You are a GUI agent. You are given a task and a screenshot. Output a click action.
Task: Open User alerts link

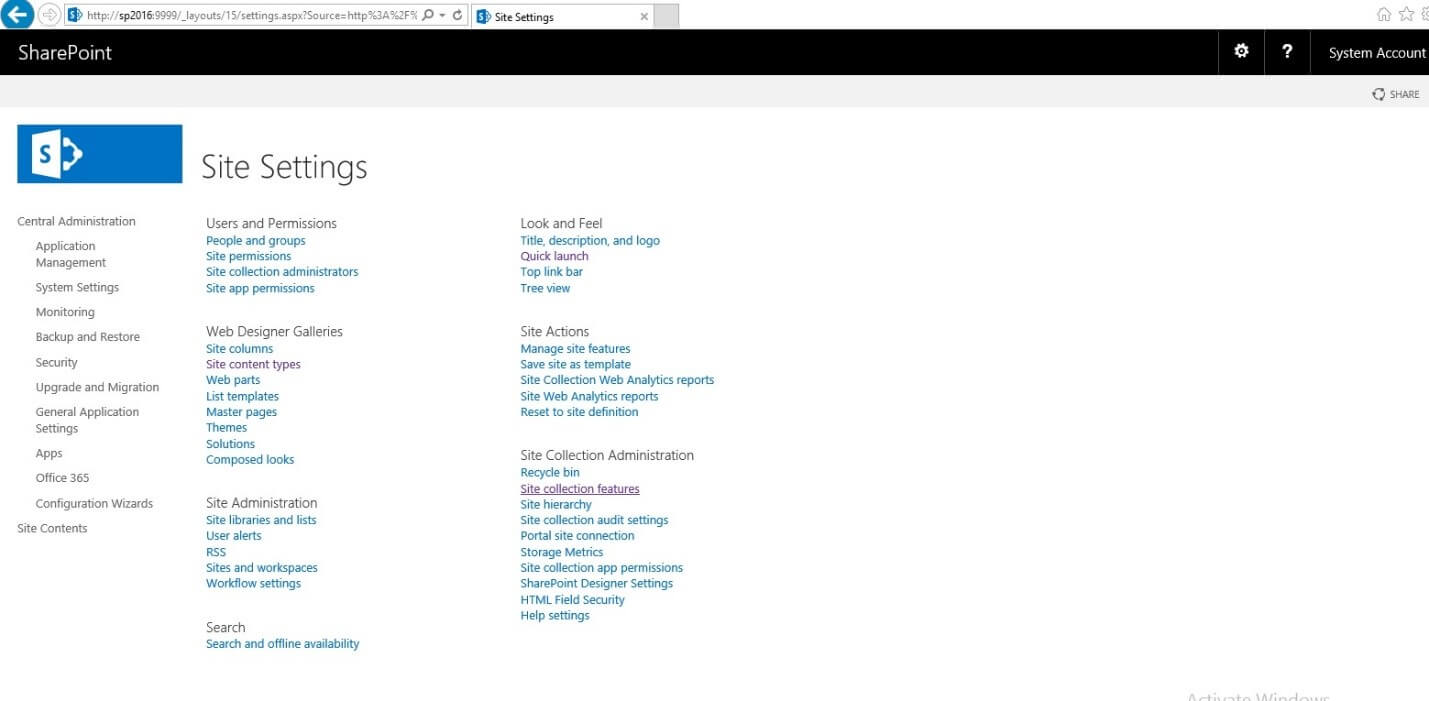pyautogui.click(x=233, y=536)
